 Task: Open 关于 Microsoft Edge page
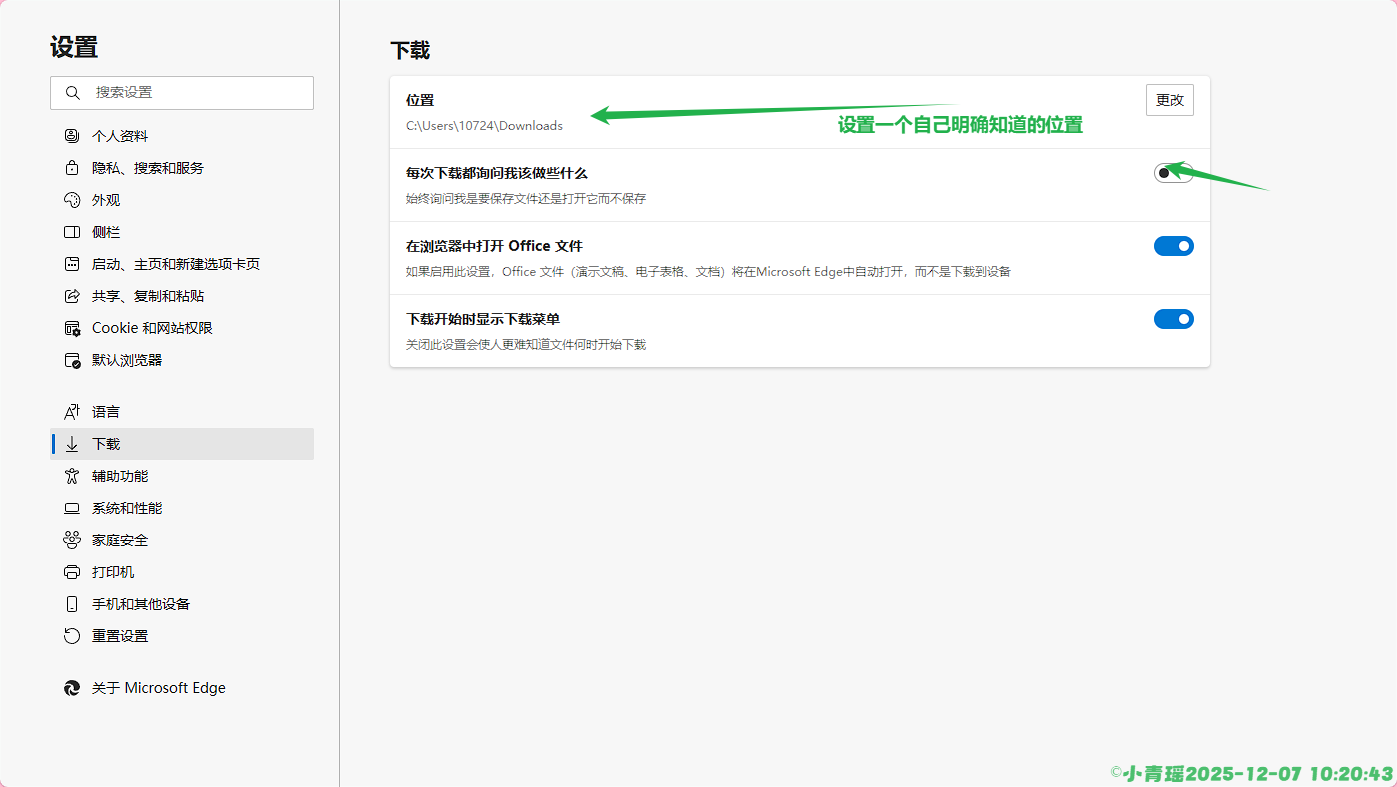coord(182,688)
